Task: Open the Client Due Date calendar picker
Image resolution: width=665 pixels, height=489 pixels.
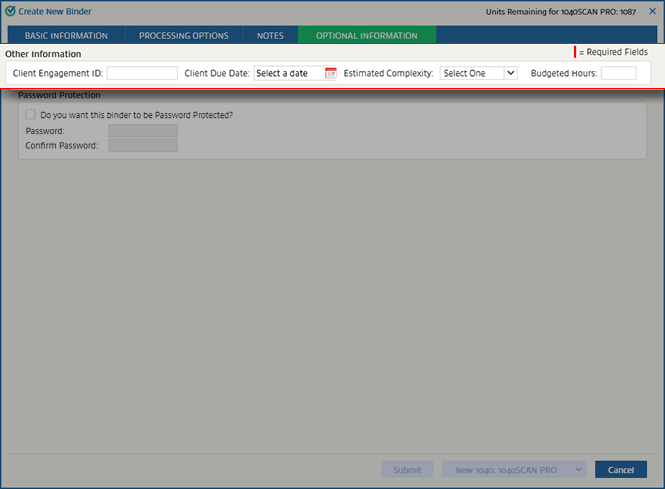Action: point(330,73)
